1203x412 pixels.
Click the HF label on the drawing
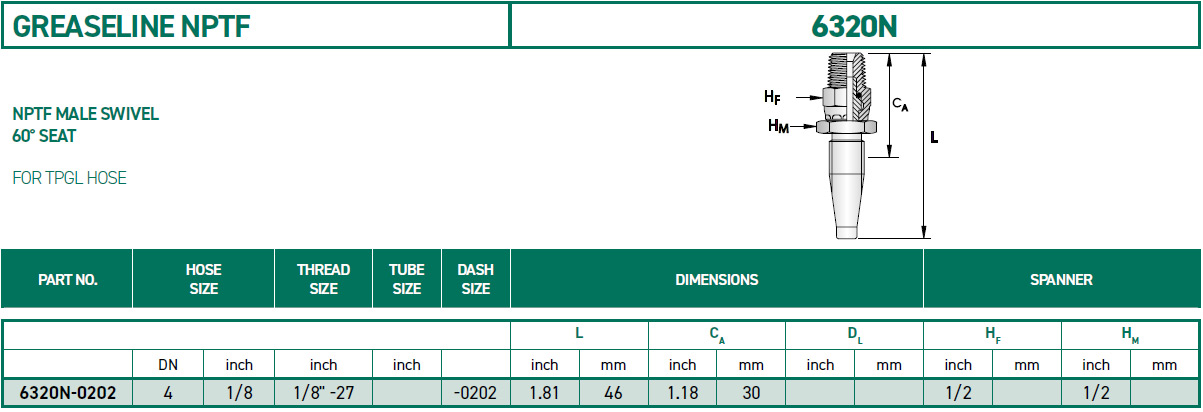(x=772, y=97)
